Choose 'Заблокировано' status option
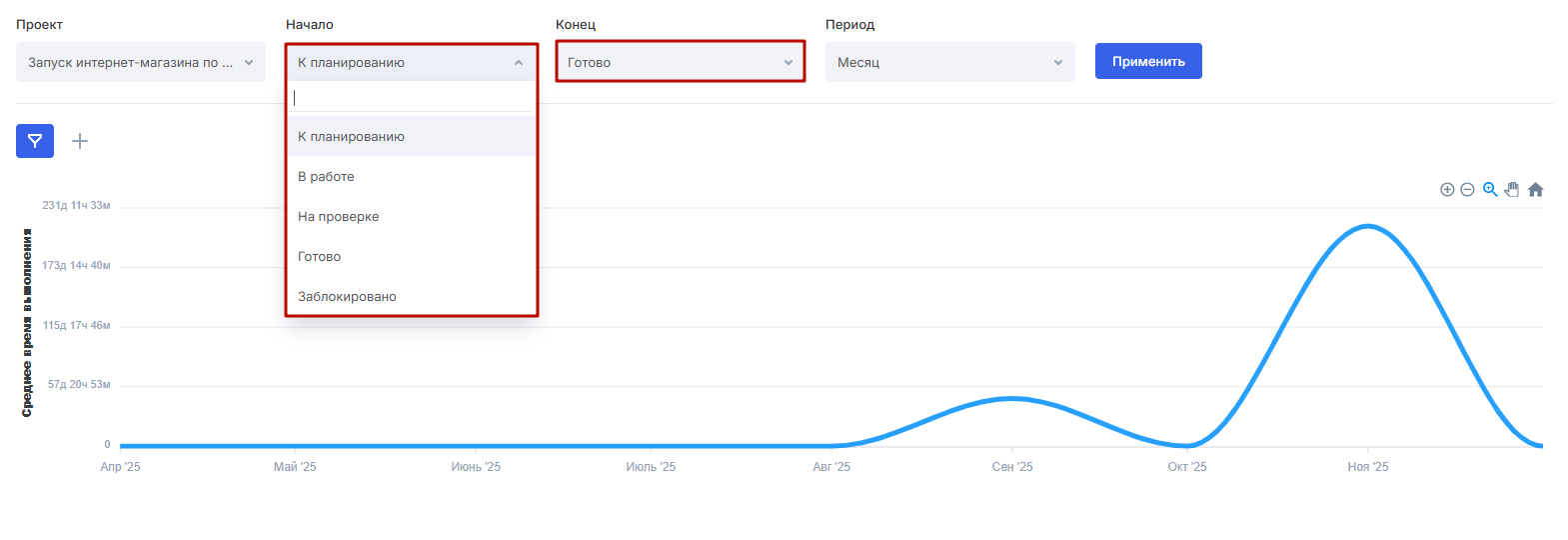Screen dimensions: 1568x540 click(x=347, y=297)
